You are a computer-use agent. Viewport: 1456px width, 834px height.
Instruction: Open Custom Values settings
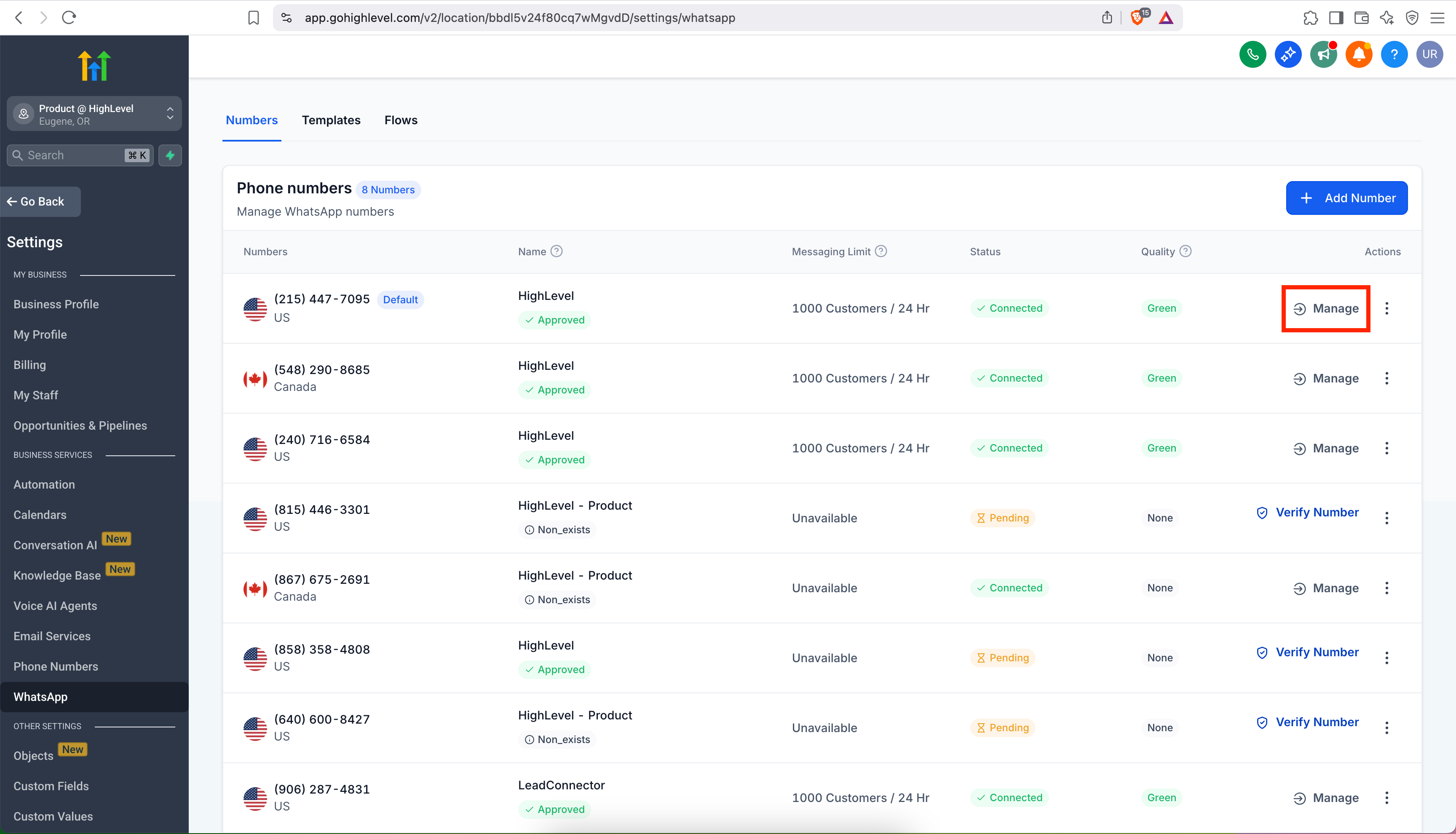[53, 817]
